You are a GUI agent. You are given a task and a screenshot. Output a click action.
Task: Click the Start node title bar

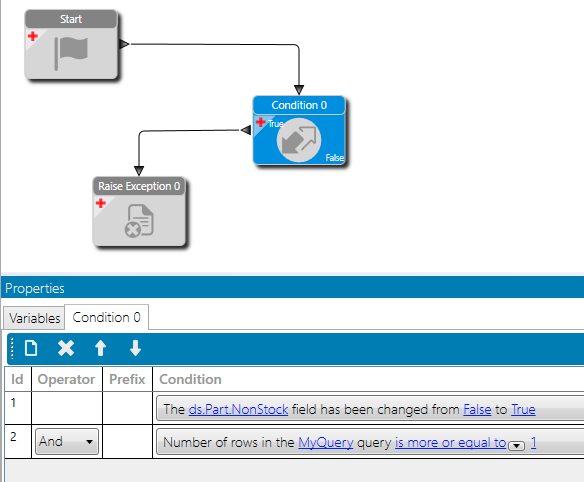71,19
